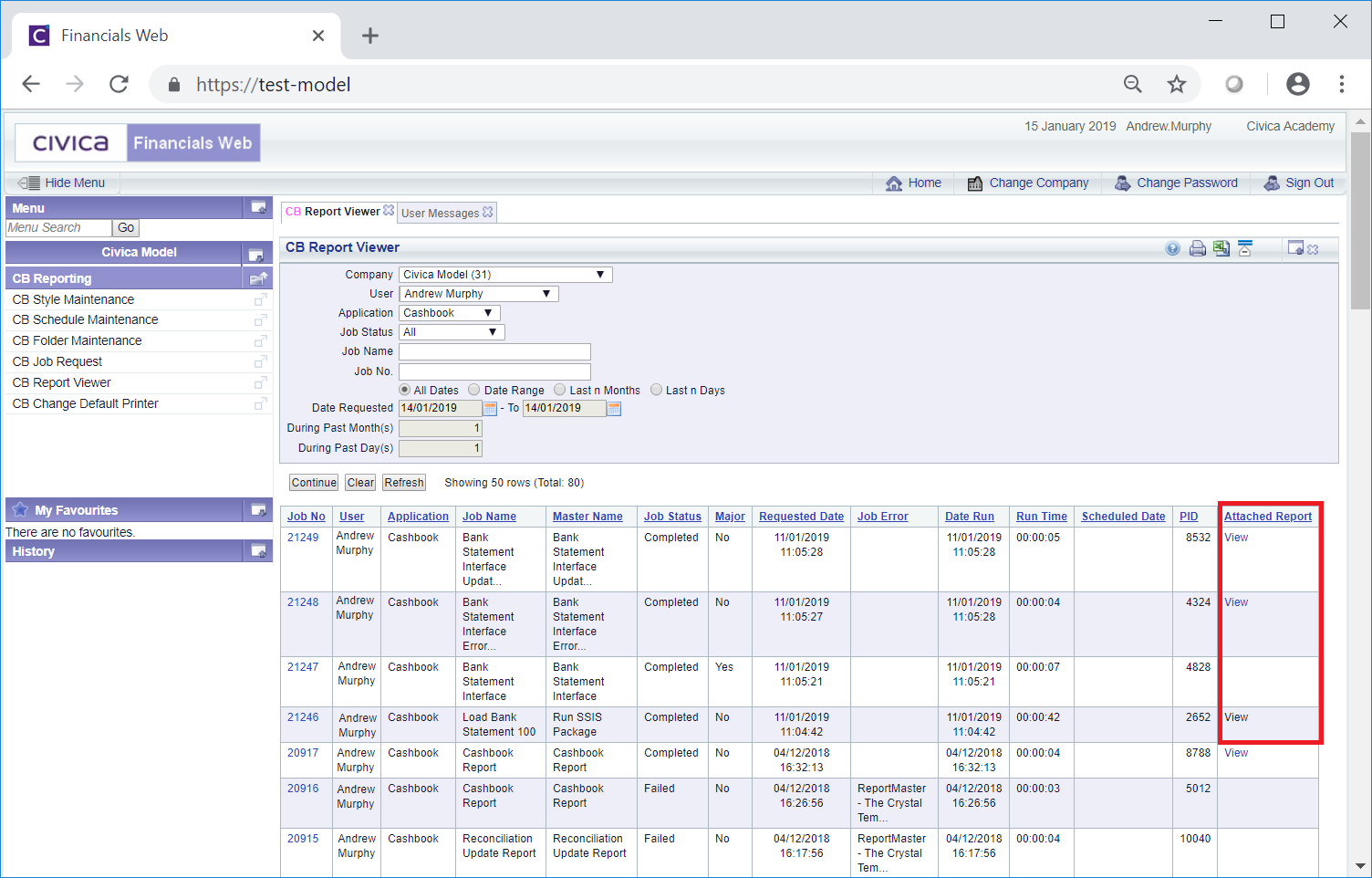Open job number 21249
Image resolution: width=1372 pixels, height=878 pixels.
pyautogui.click(x=303, y=538)
